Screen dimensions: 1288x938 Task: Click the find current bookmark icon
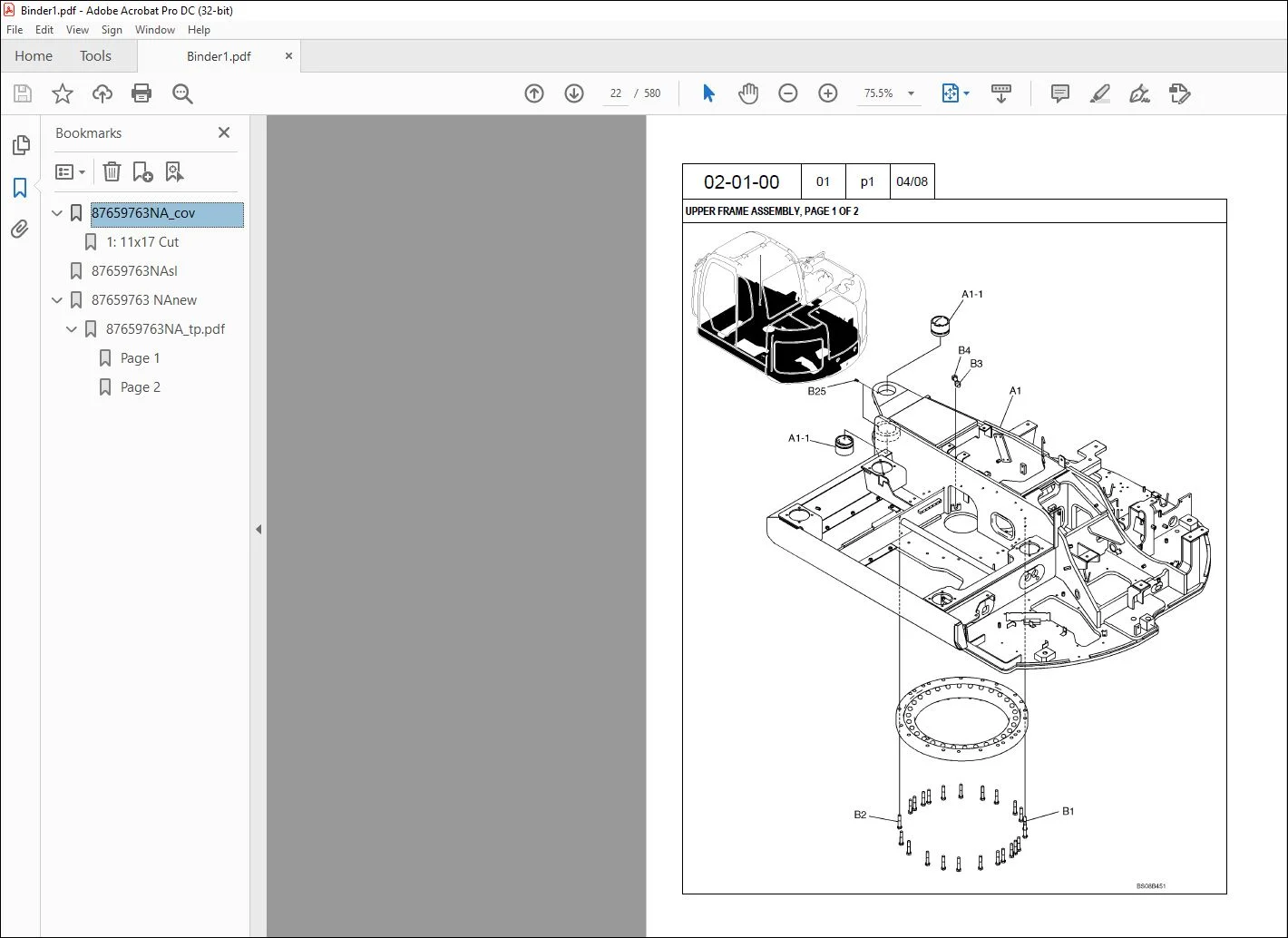pyautogui.click(x=174, y=171)
